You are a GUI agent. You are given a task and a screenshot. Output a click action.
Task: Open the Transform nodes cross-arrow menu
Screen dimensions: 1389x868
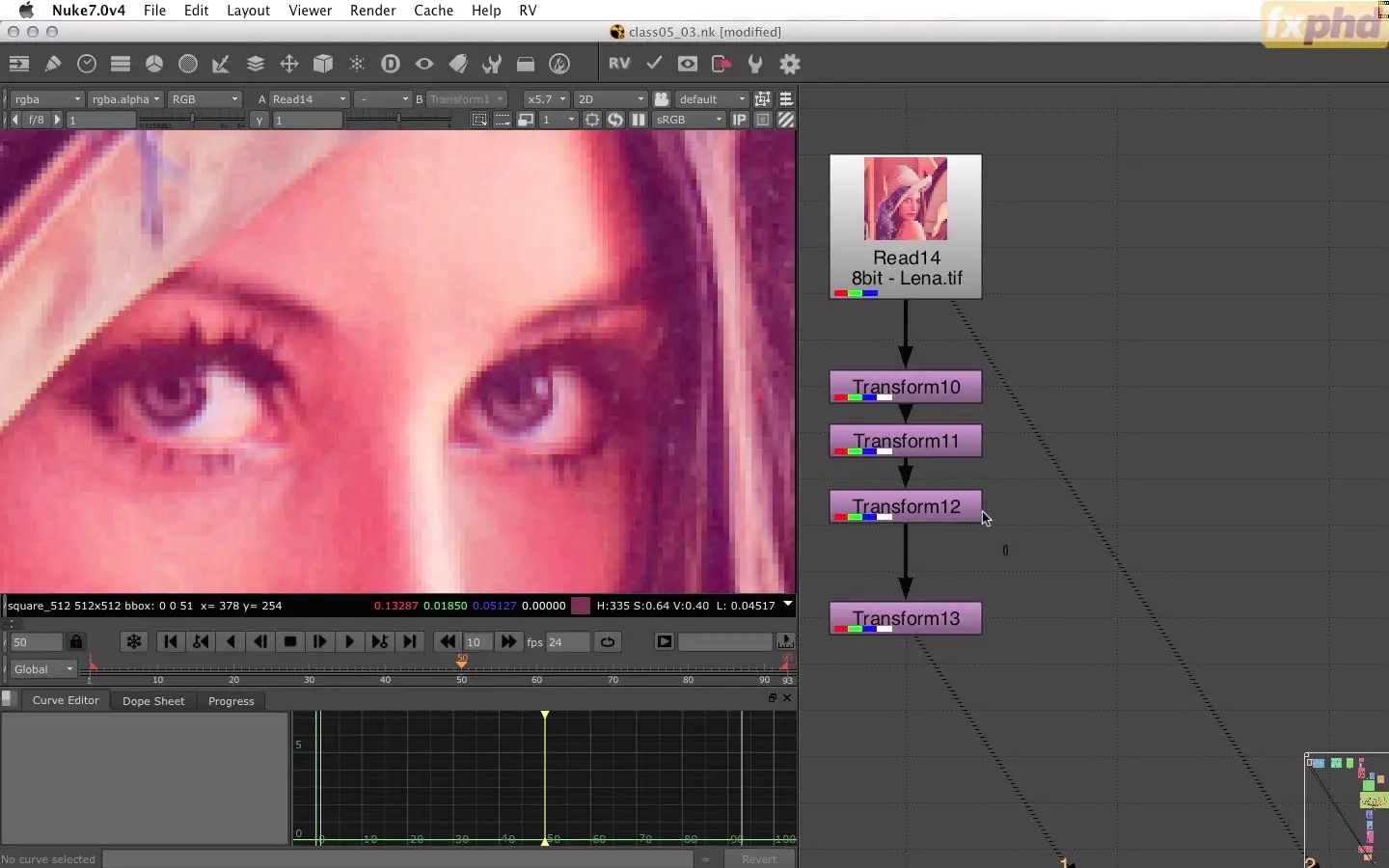tap(289, 64)
